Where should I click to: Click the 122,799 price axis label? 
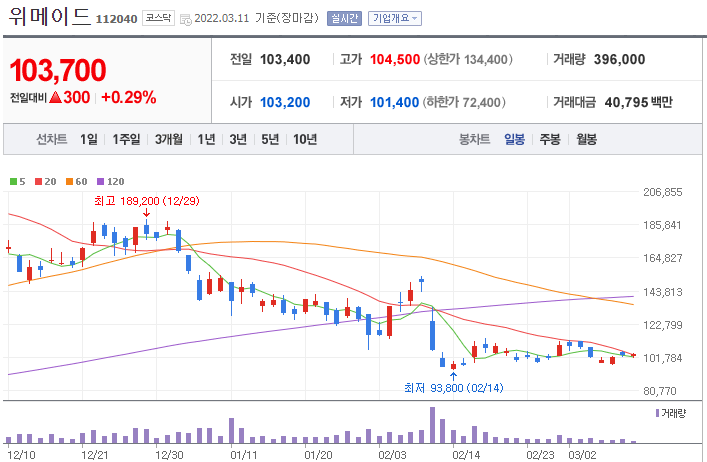click(x=663, y=325)
